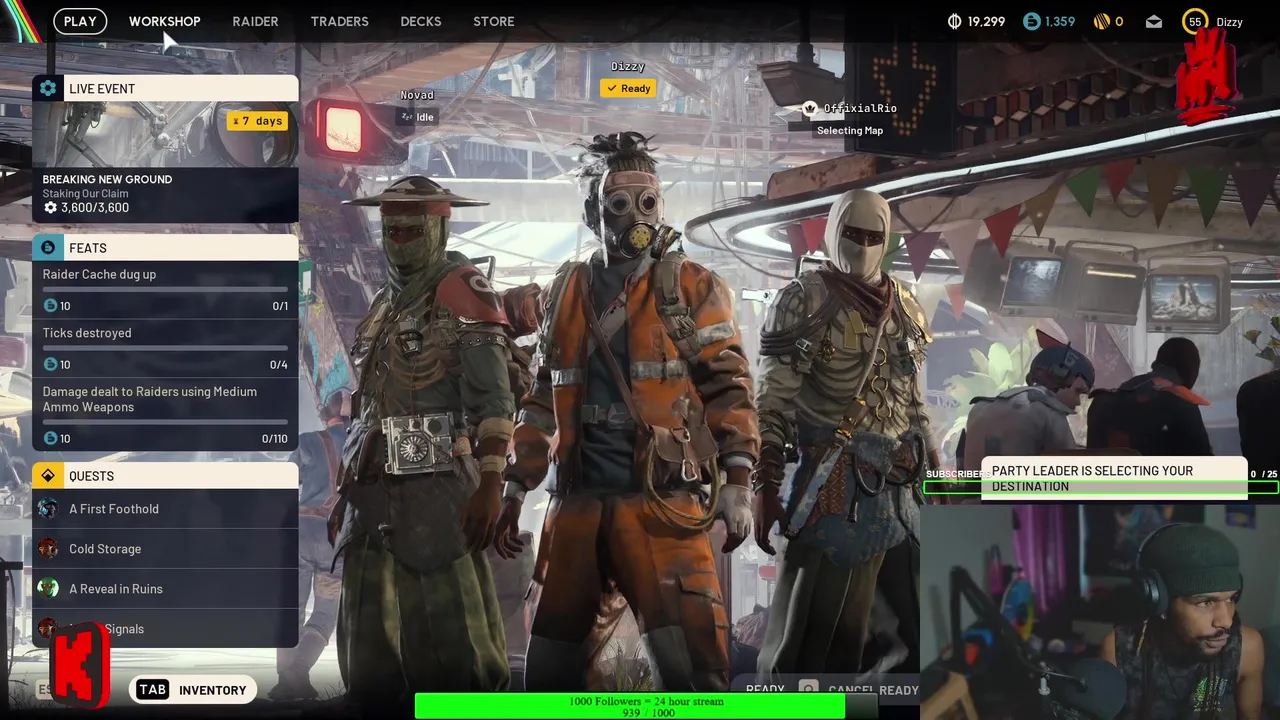Click the Idle sleep icon beside Novad
The width and height of the screenshot is (1280, 720).
click(406, 117)
